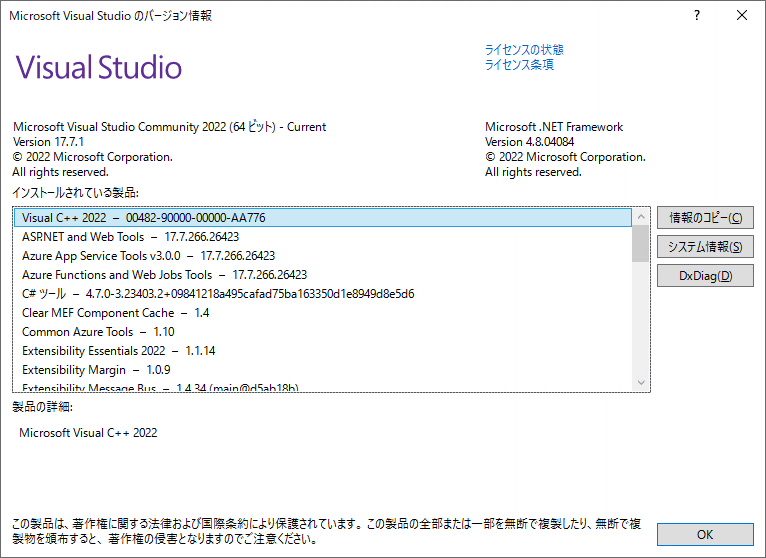Confirm with the OK button
Image resolution: width=766 pixels, height=558 pixels.
705,535
